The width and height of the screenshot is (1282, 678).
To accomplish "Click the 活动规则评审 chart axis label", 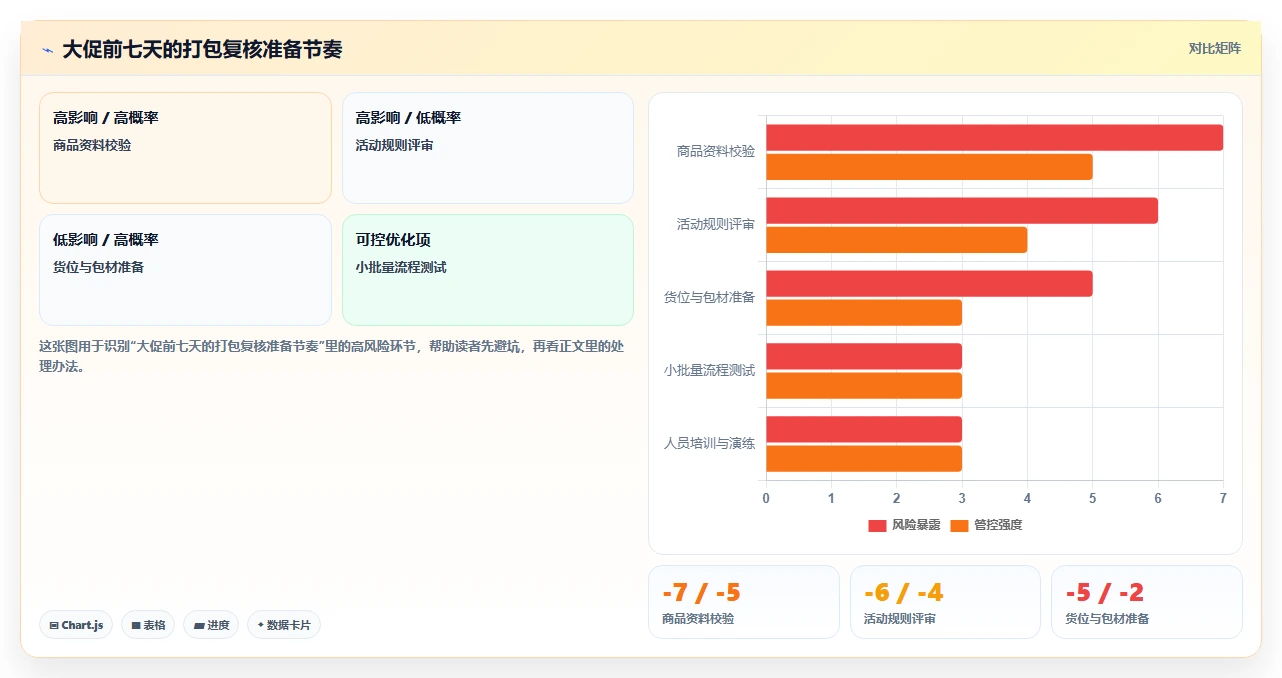I will tap(716, 224).
